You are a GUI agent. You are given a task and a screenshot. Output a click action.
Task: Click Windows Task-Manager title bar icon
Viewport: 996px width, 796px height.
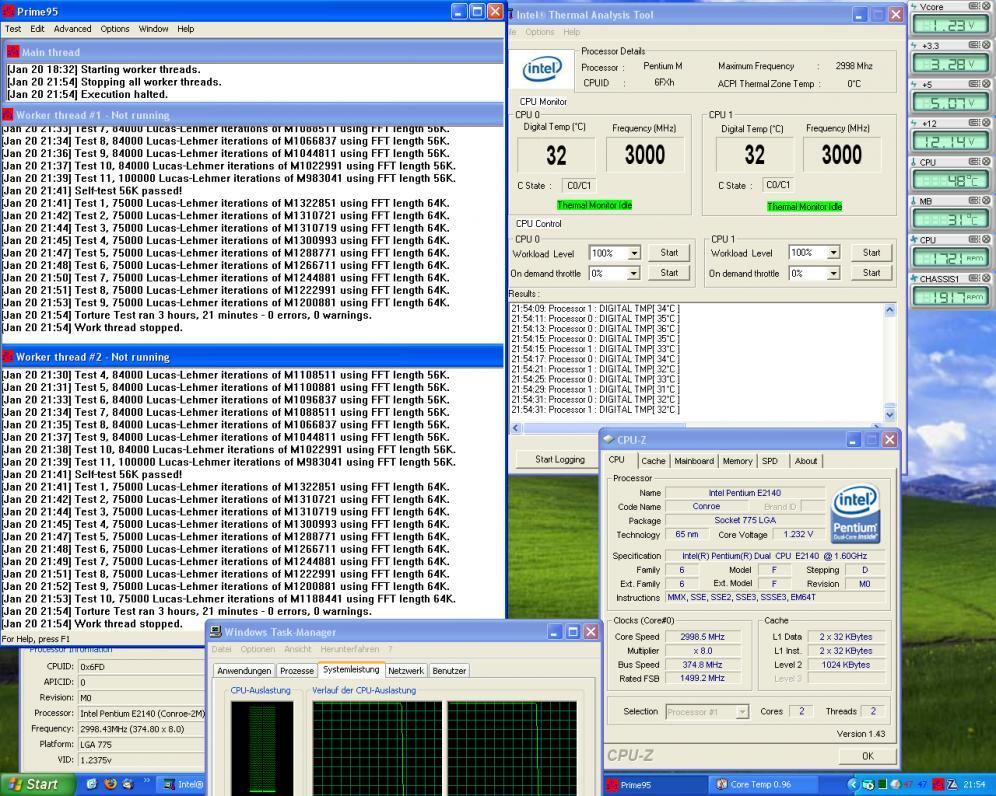[x=215, y=631]
